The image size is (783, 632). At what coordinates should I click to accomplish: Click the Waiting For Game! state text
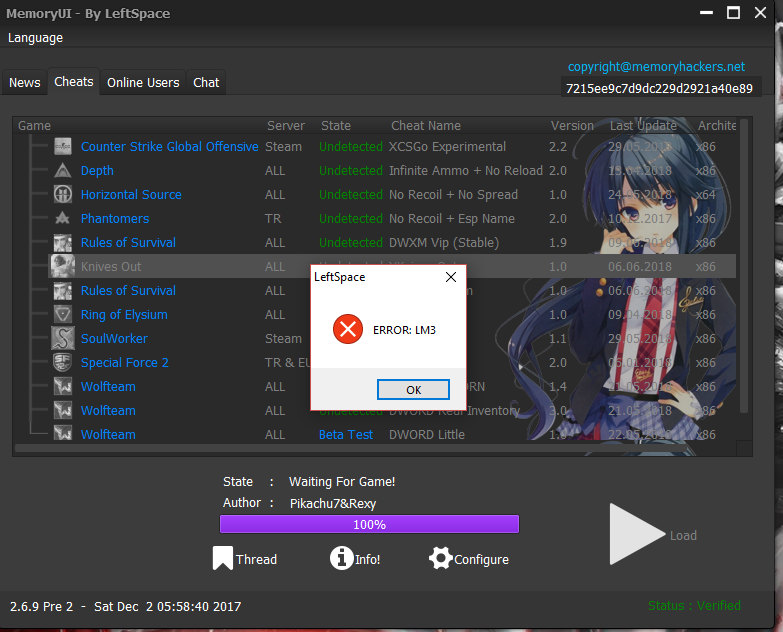pos(342,482)
